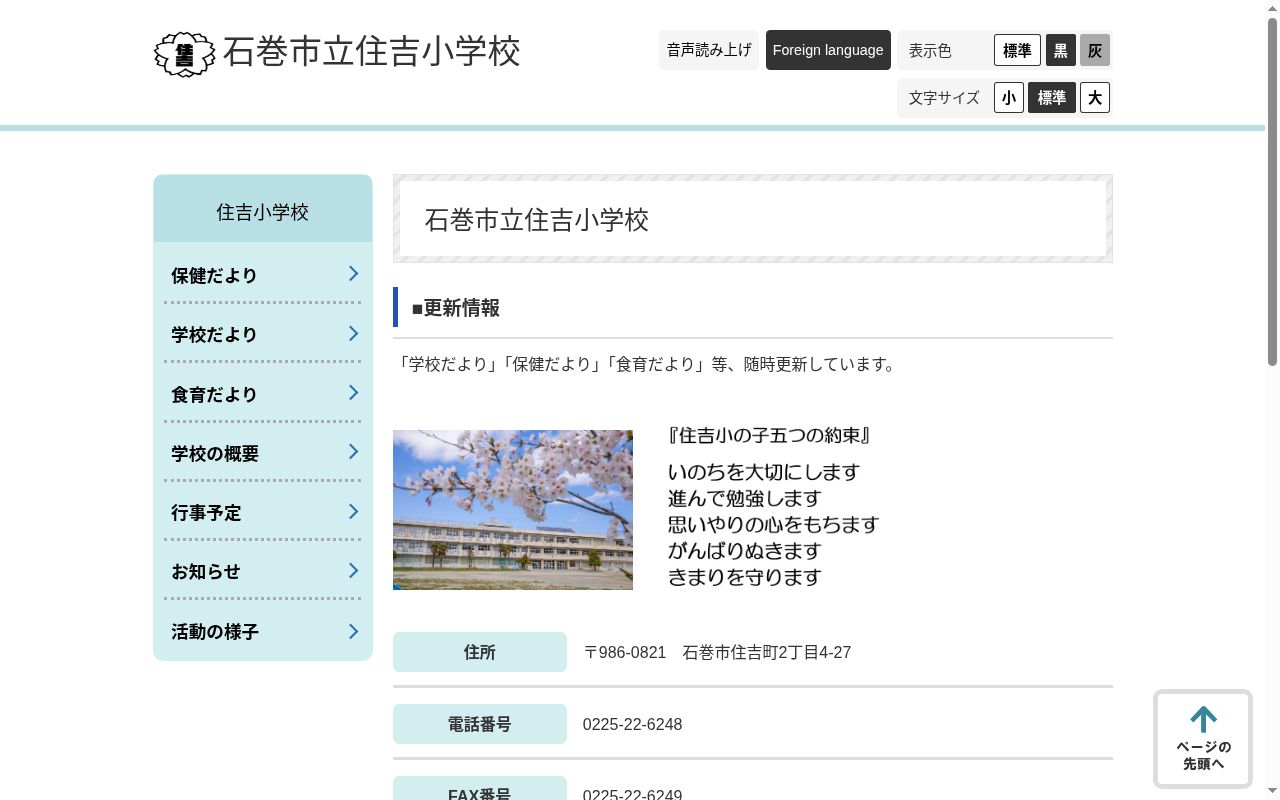1280x800 pixels.
Task: Click the 電話番号 label cell
Action: 480,724
